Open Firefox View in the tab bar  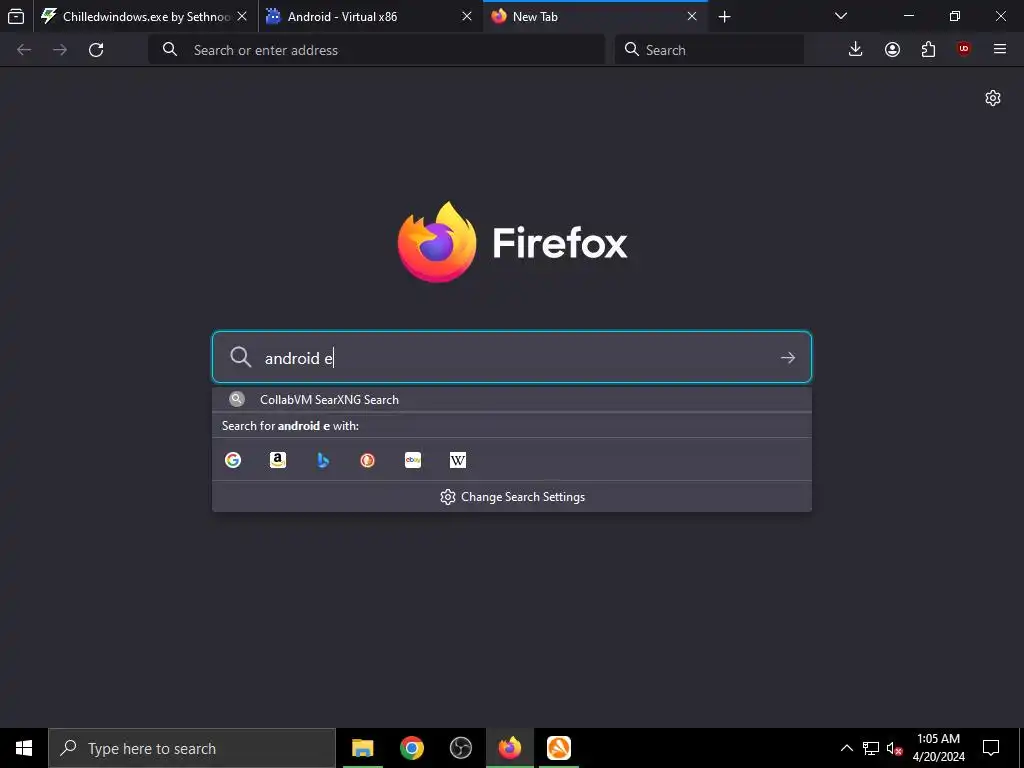coord(16,16)
